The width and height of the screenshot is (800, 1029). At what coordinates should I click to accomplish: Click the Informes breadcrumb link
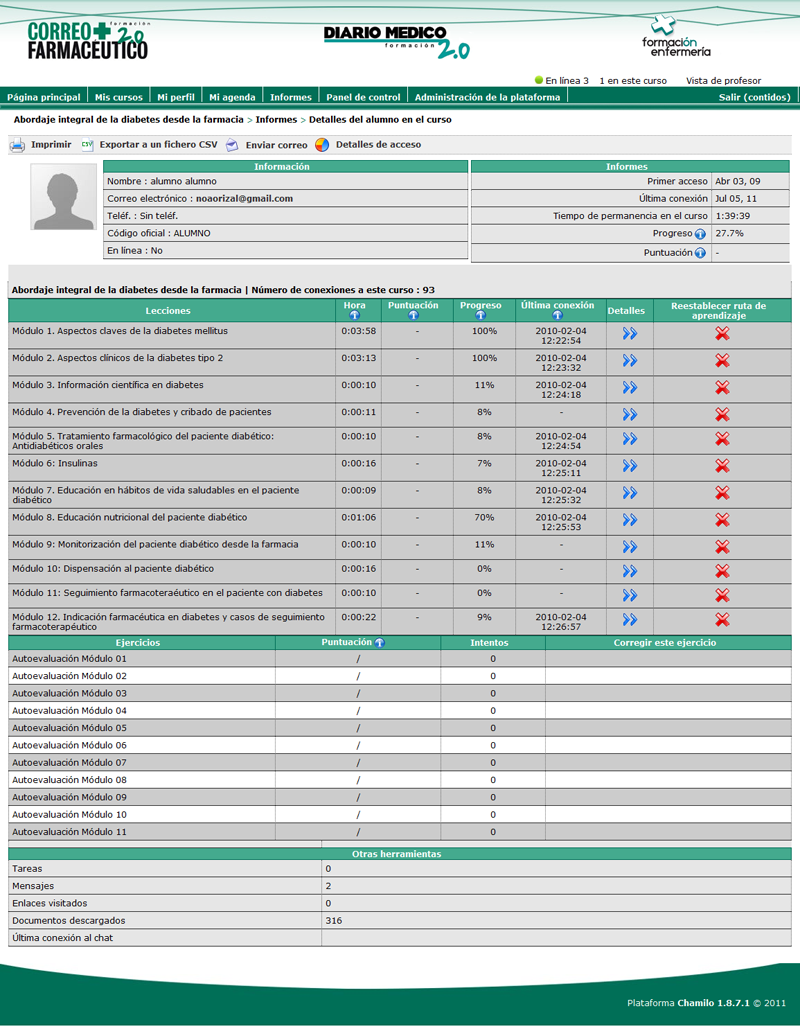pyautogui.click(x=276, y=120)
